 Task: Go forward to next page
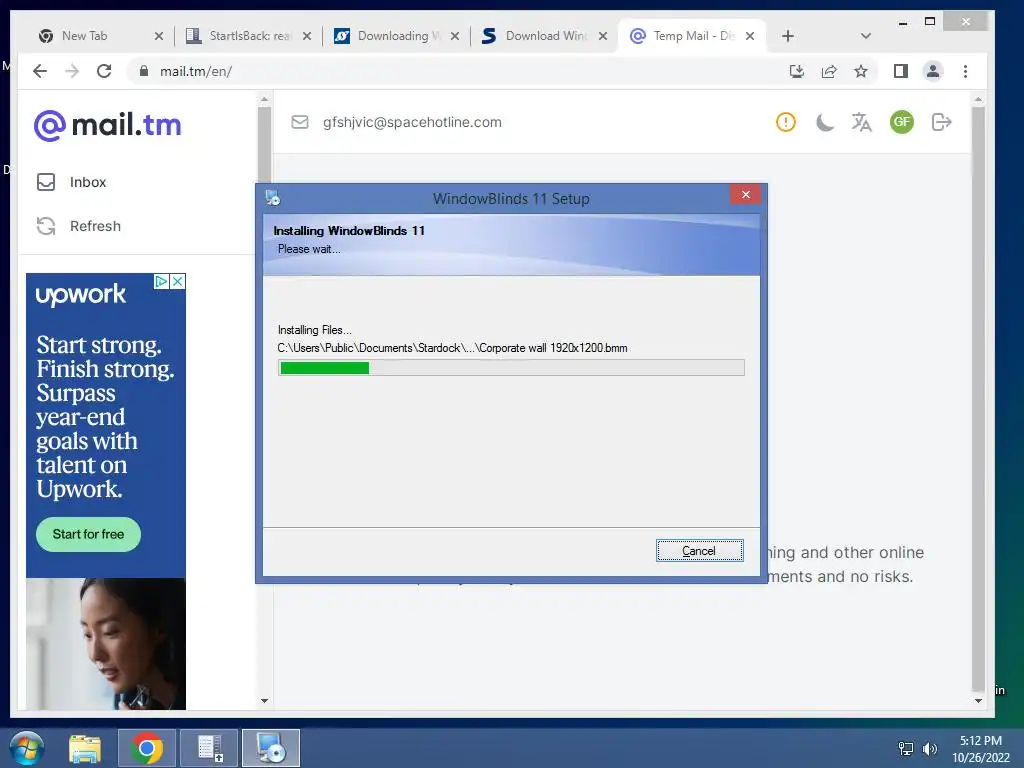tap(72, 71)
